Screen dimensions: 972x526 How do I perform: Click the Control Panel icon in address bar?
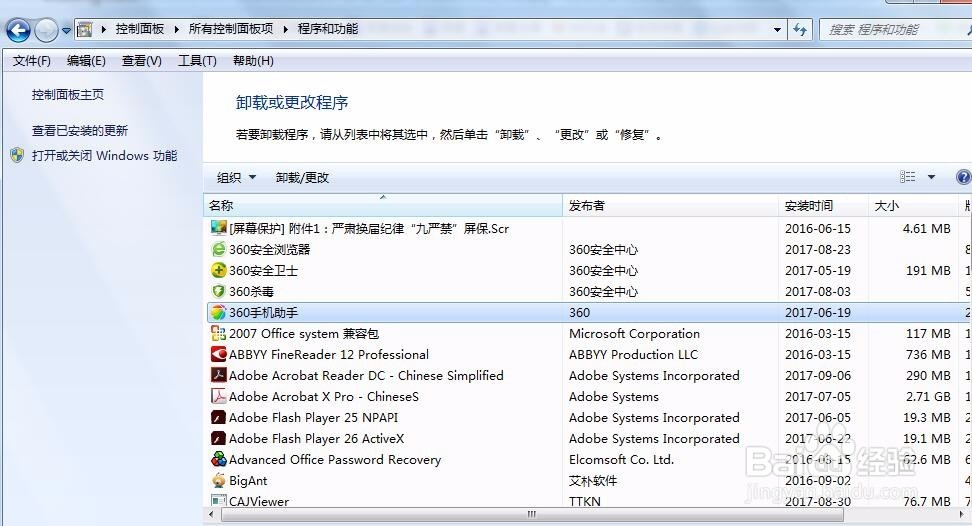point(84,29)
